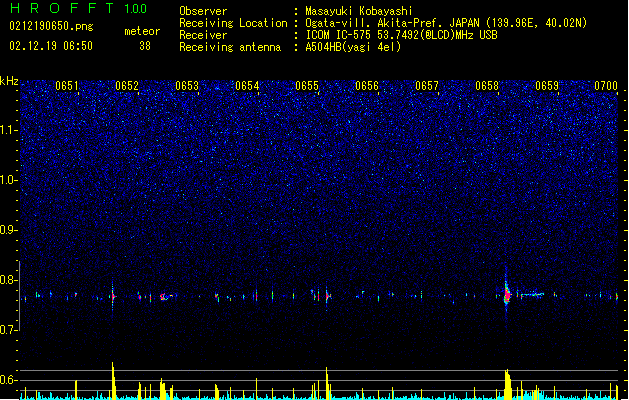This screenshot has height=400, width=629.
Task: Click the meteor count value 38
Action: pyautogui.click(x=145, y=46)
